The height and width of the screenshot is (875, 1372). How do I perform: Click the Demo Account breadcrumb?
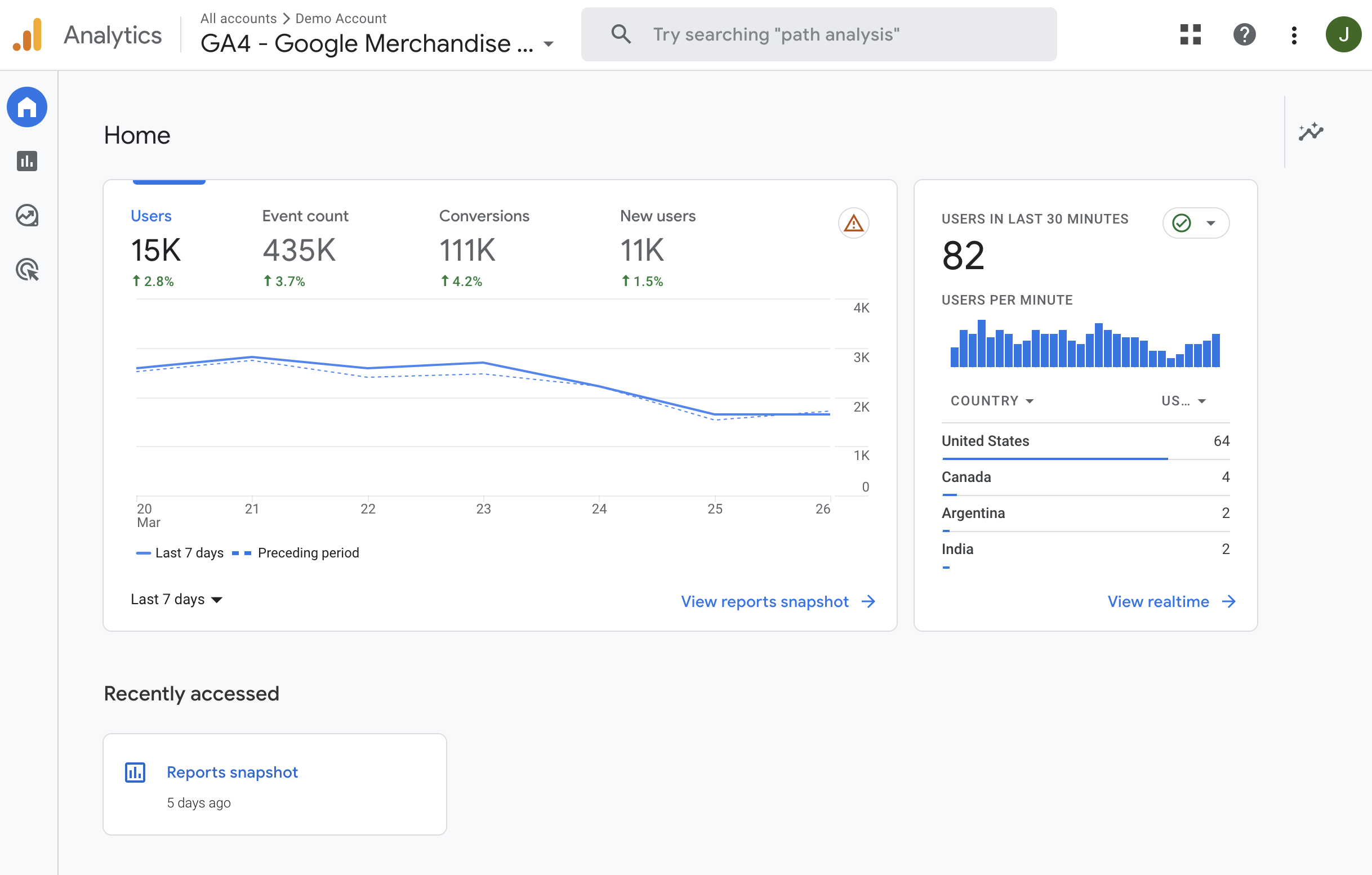click(x=341, y=18)
